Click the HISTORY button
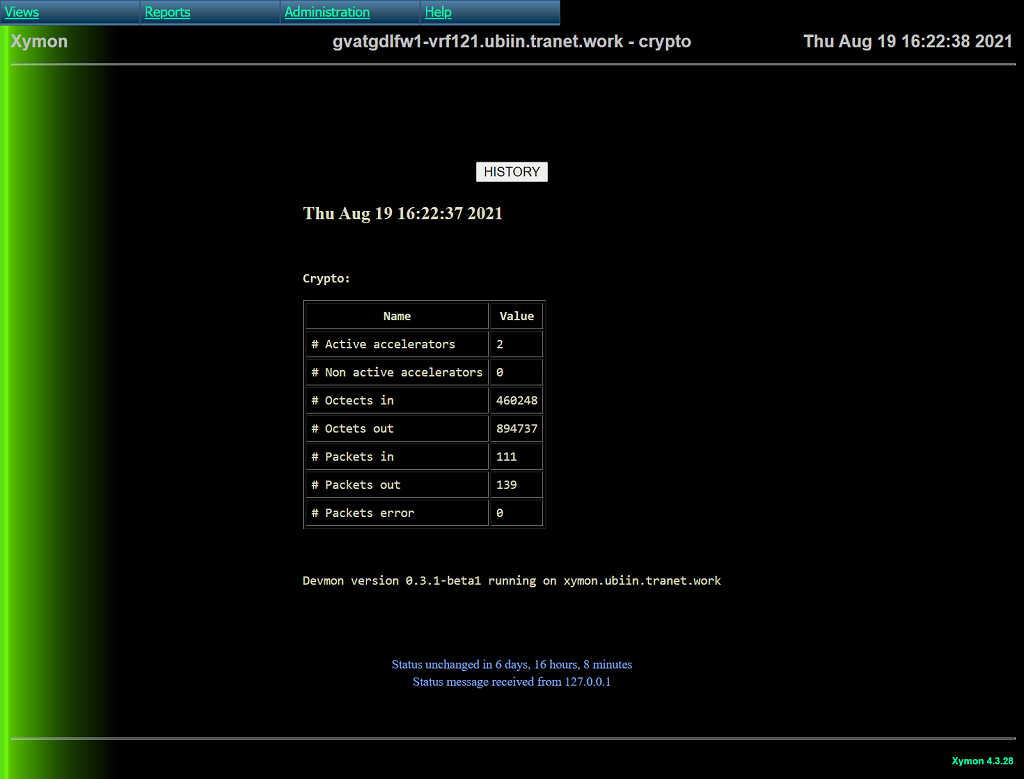The image size is (1024, 779). click(x=511, y=172)
